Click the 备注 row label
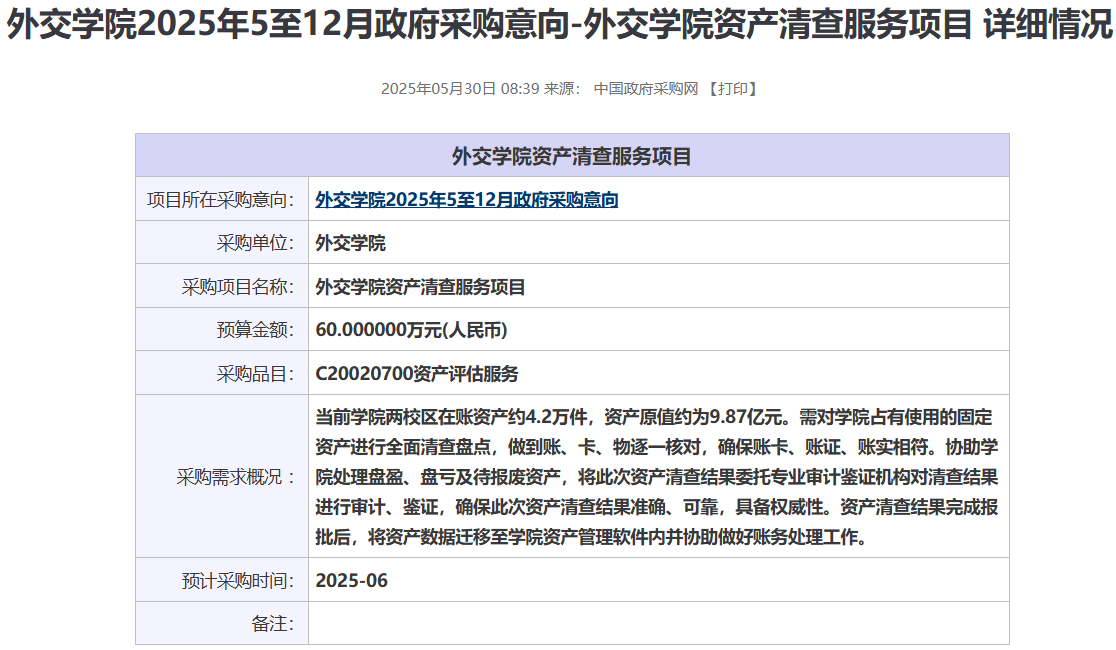The width and height of the screenshot is (1116, 650). click(x=272, y=623)
